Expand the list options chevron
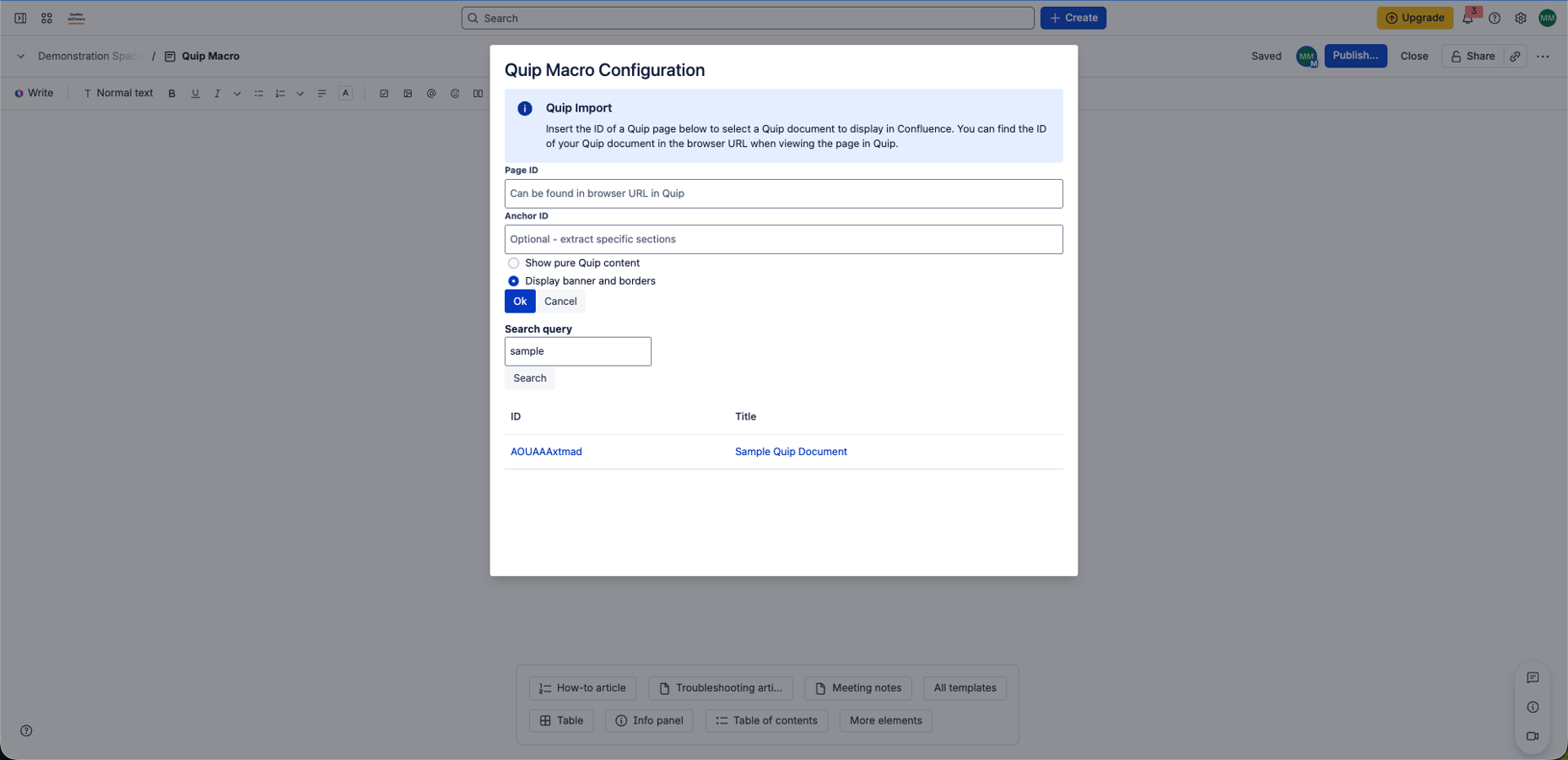 (x=300, y=94)
